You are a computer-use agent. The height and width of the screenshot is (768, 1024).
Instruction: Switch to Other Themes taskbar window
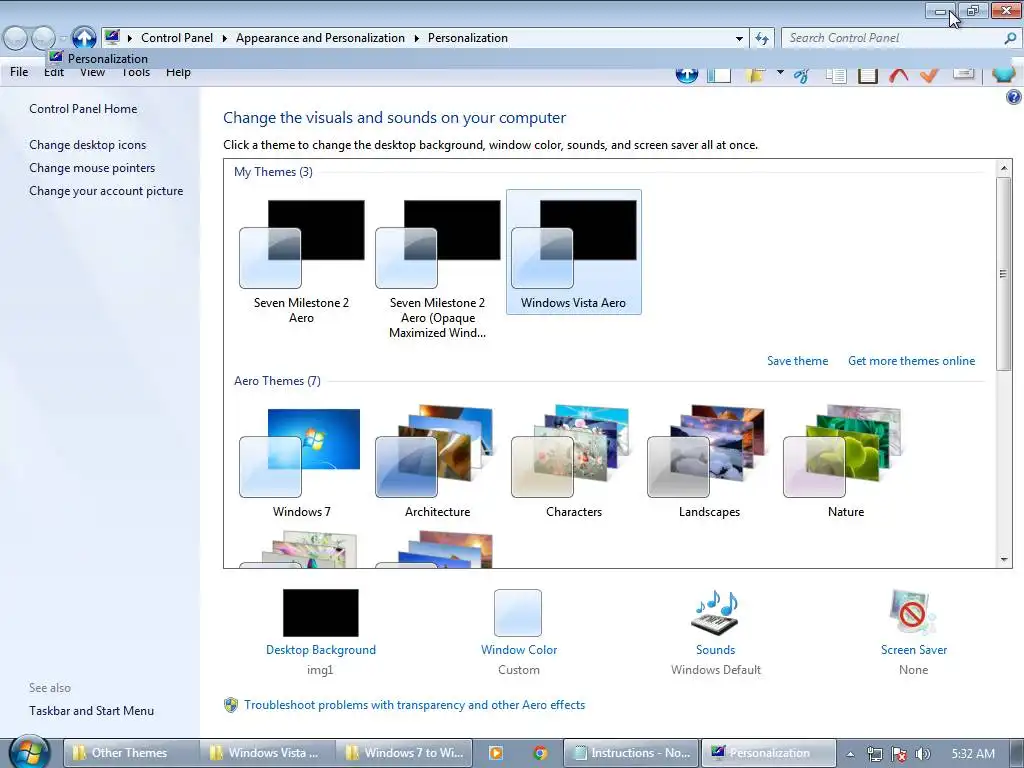point(129,753)
